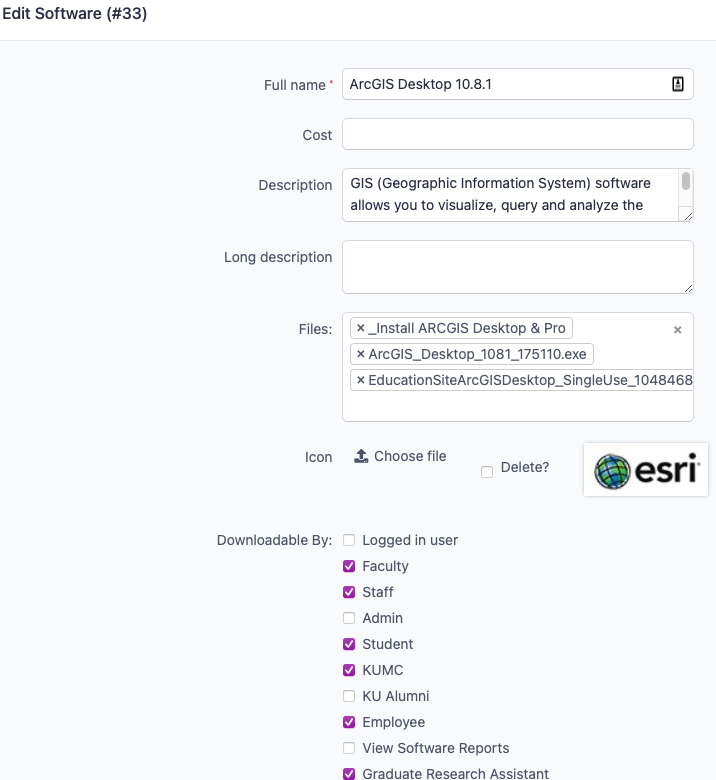The height and width of the screenshot is (780, 716).
Task: Uncheck the KUMC checkbox
Action: tap(349, 670)
